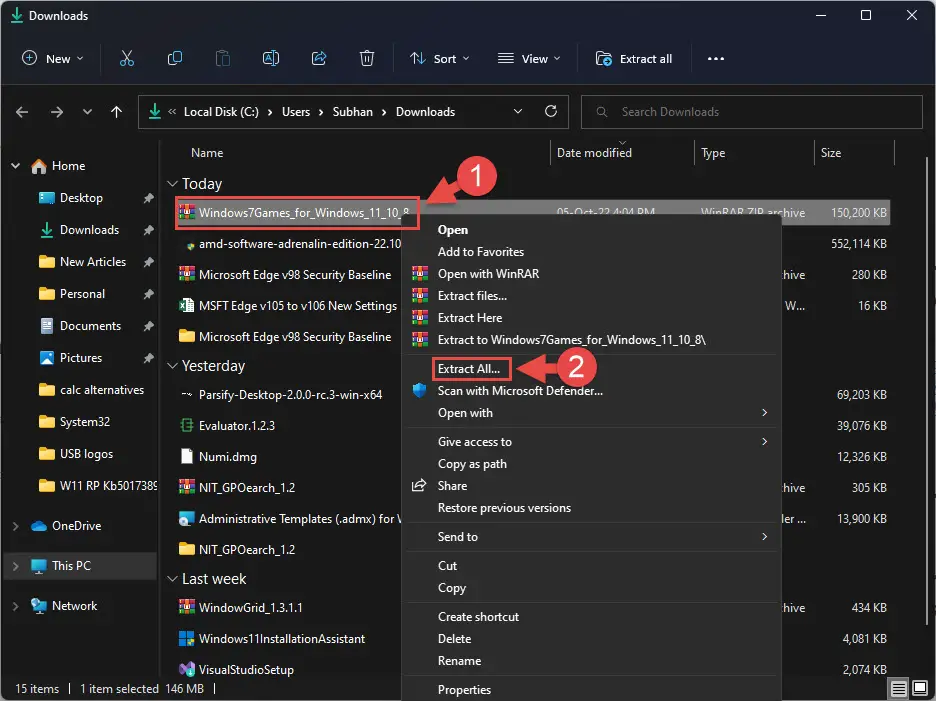This screenshot has height=701, width=936.
Task: Collapse the Home tree node
Action: click(16, 166)
